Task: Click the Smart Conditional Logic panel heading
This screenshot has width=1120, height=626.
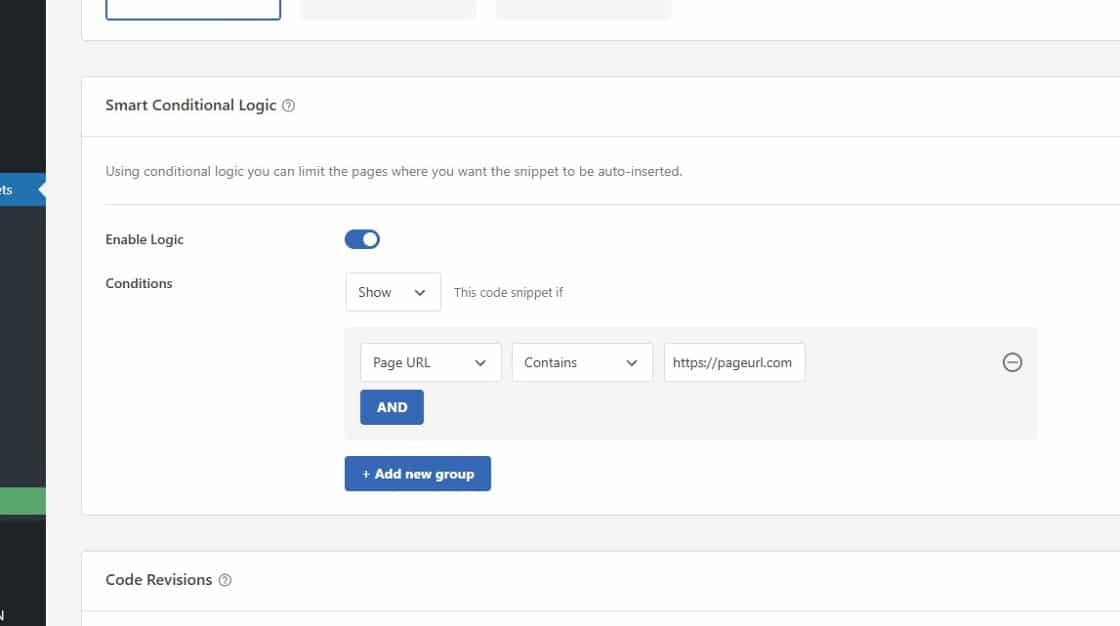Action: [190, 105]
